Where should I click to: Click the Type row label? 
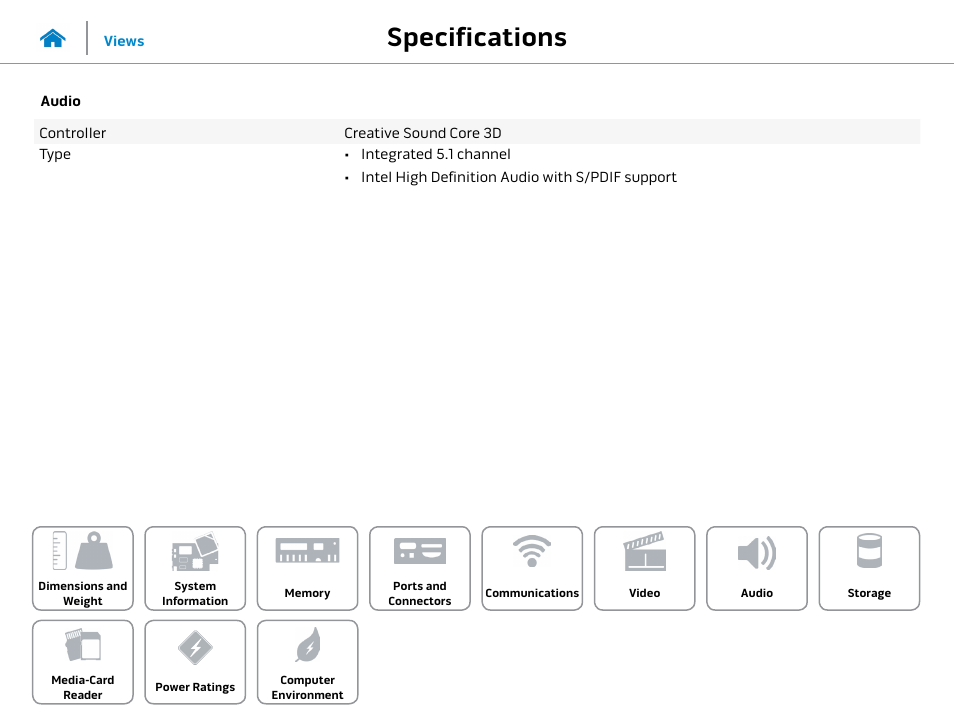pyautogui.click(x=55, y=155)
